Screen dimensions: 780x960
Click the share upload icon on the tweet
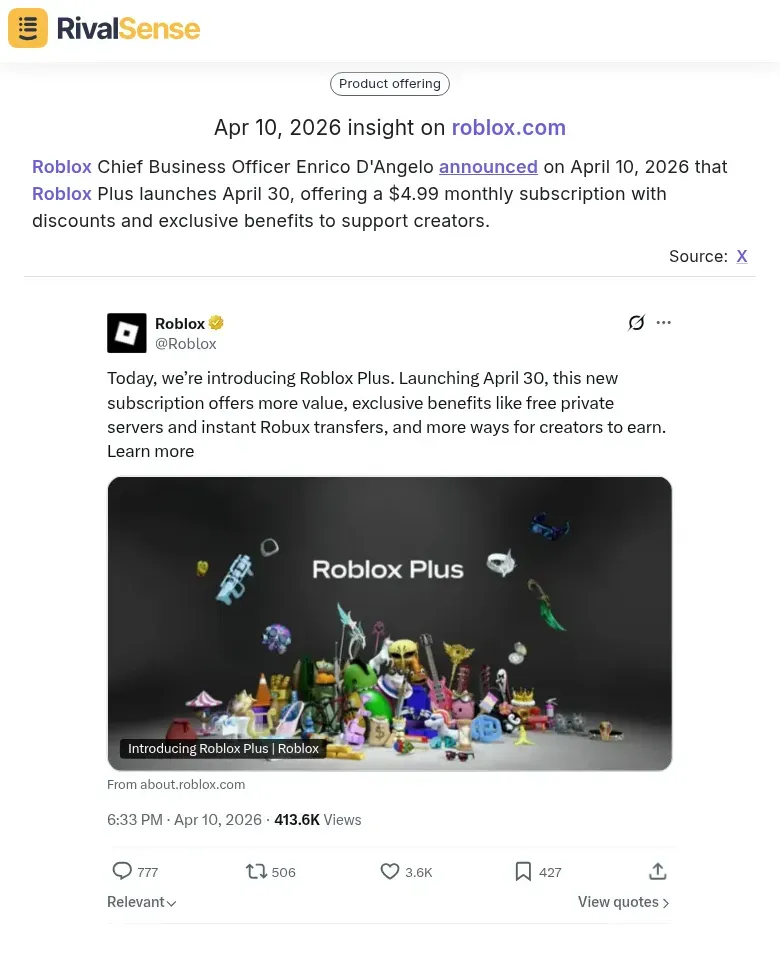coord(657,871)
